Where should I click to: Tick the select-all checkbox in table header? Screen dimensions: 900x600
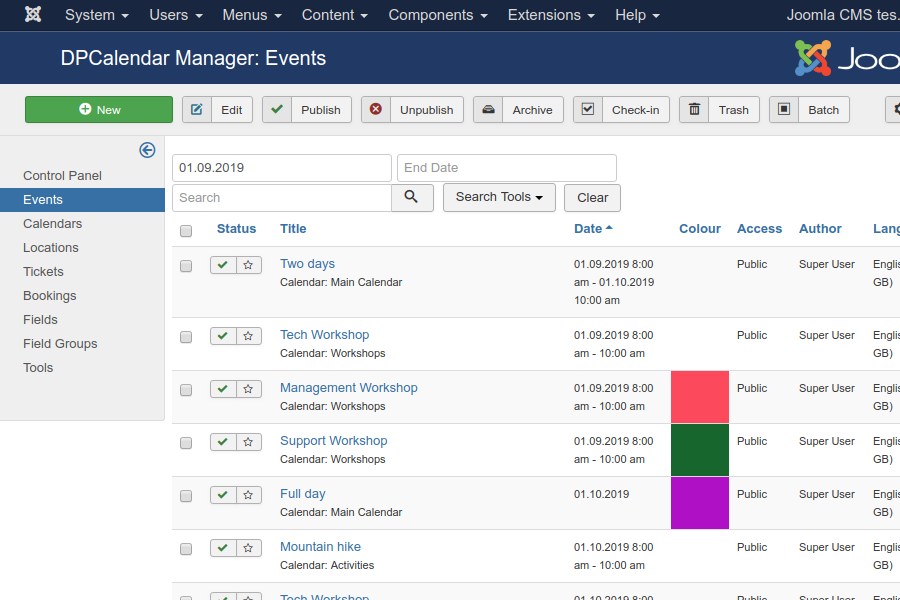pos(186,231)
